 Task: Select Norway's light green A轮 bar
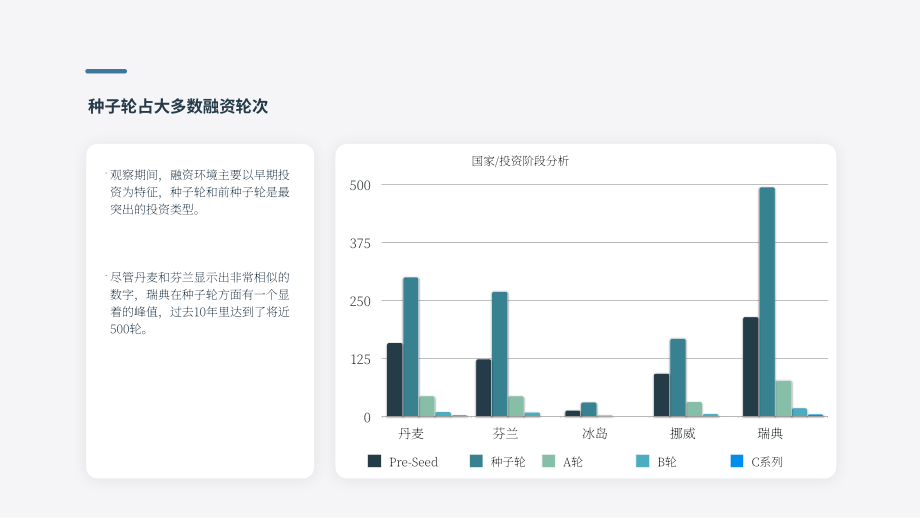(x=694, y=409)
